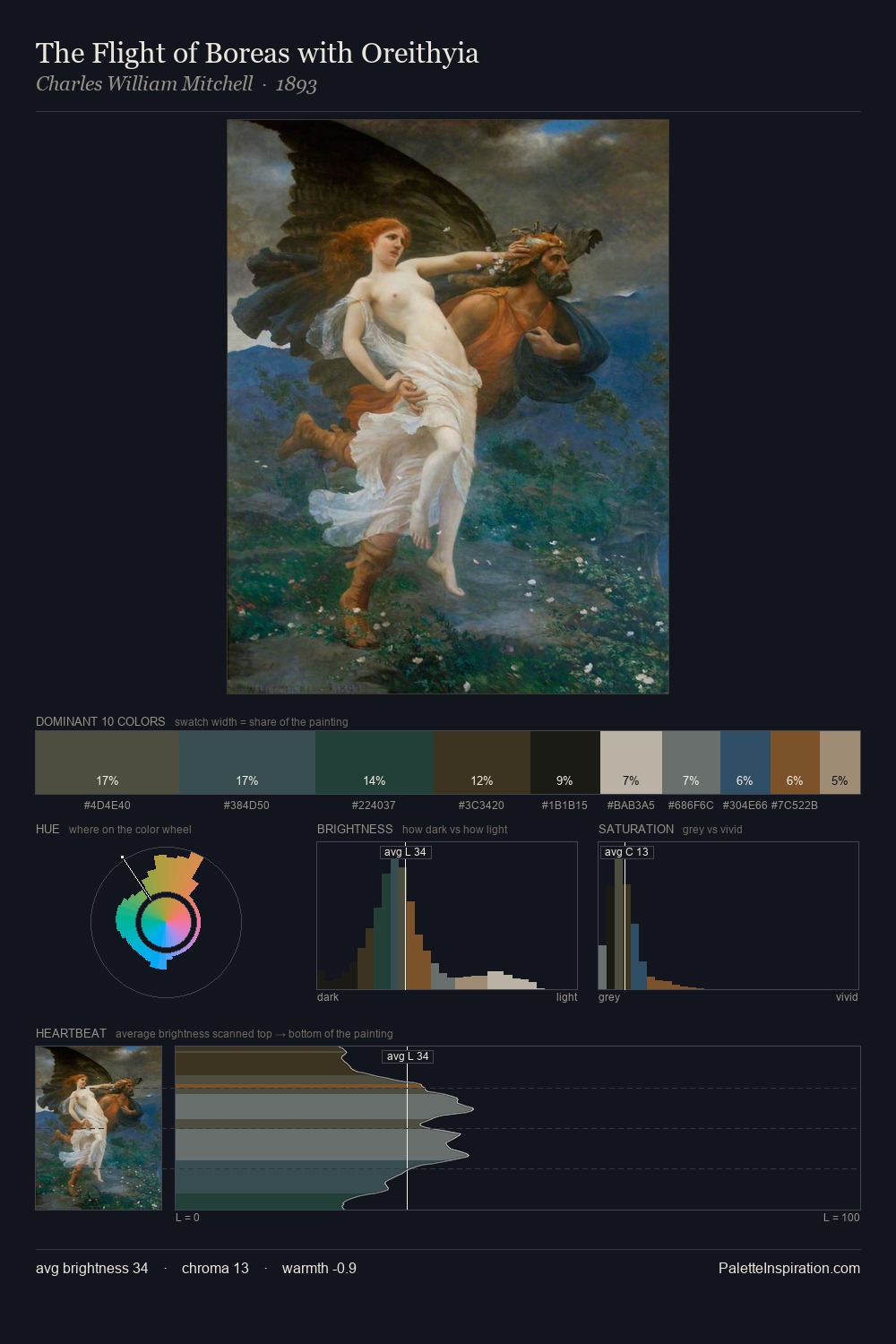The height and width of the screenshot is (1344, 896).
Task: Click the 'vivid' axis label
Action: (x=847, y=997)
